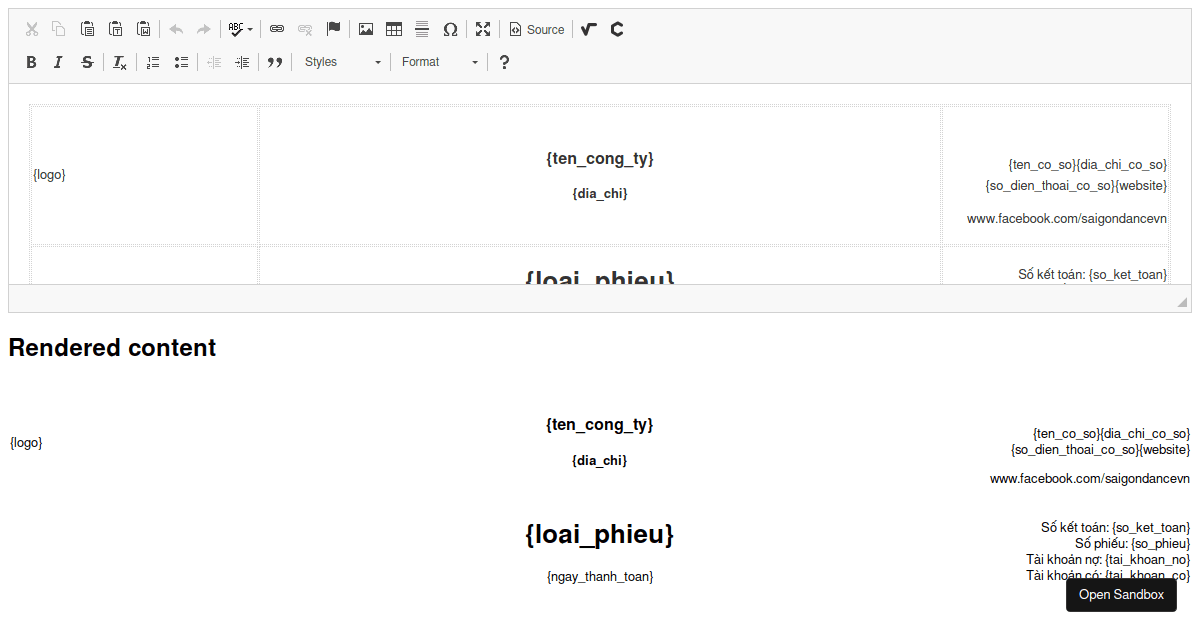Screen dimensions: 1200x630
Task: Insert a table
Action: click(x=394, y=29)
